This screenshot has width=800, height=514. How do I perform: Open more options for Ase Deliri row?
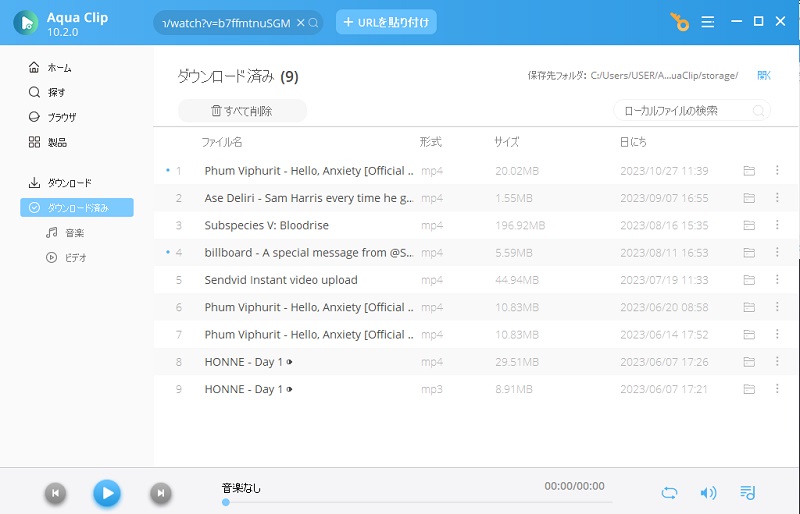[777, 197]
